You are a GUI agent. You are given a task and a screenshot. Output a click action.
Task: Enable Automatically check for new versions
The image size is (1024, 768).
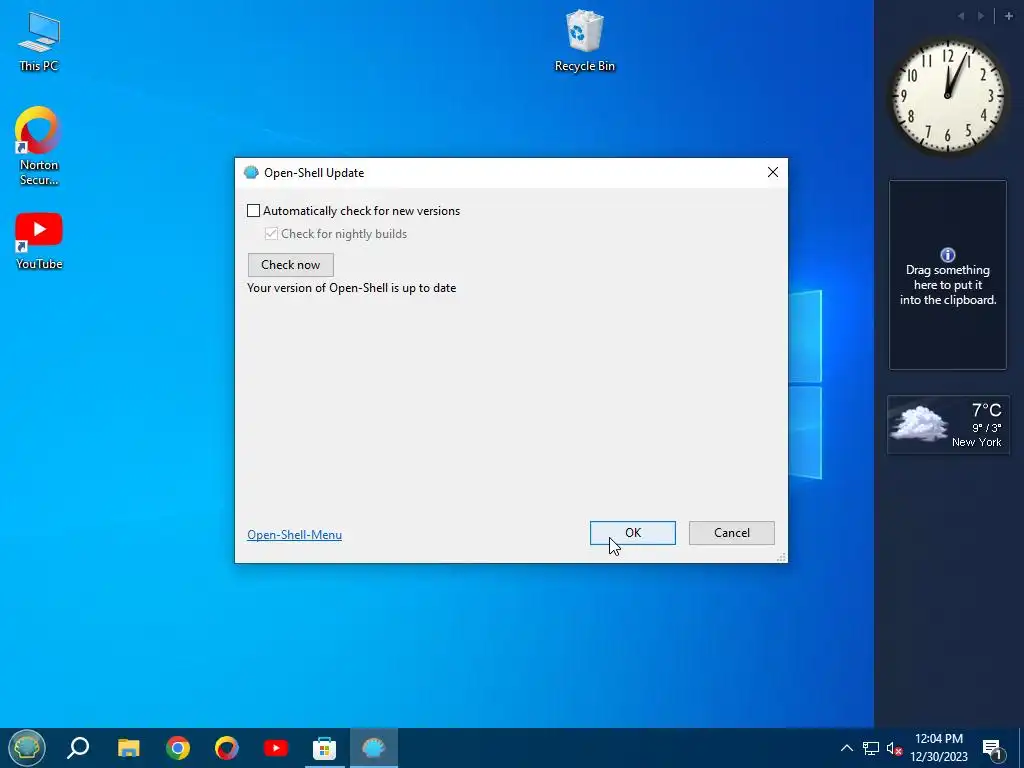click(253, 211)
